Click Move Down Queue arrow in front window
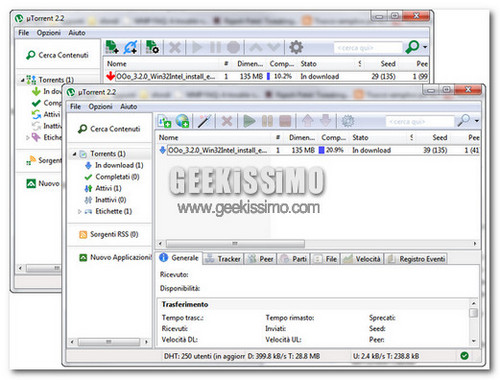The width and height of the screenshot is (500, 380). pyautogui.click(x=326, y=121)
